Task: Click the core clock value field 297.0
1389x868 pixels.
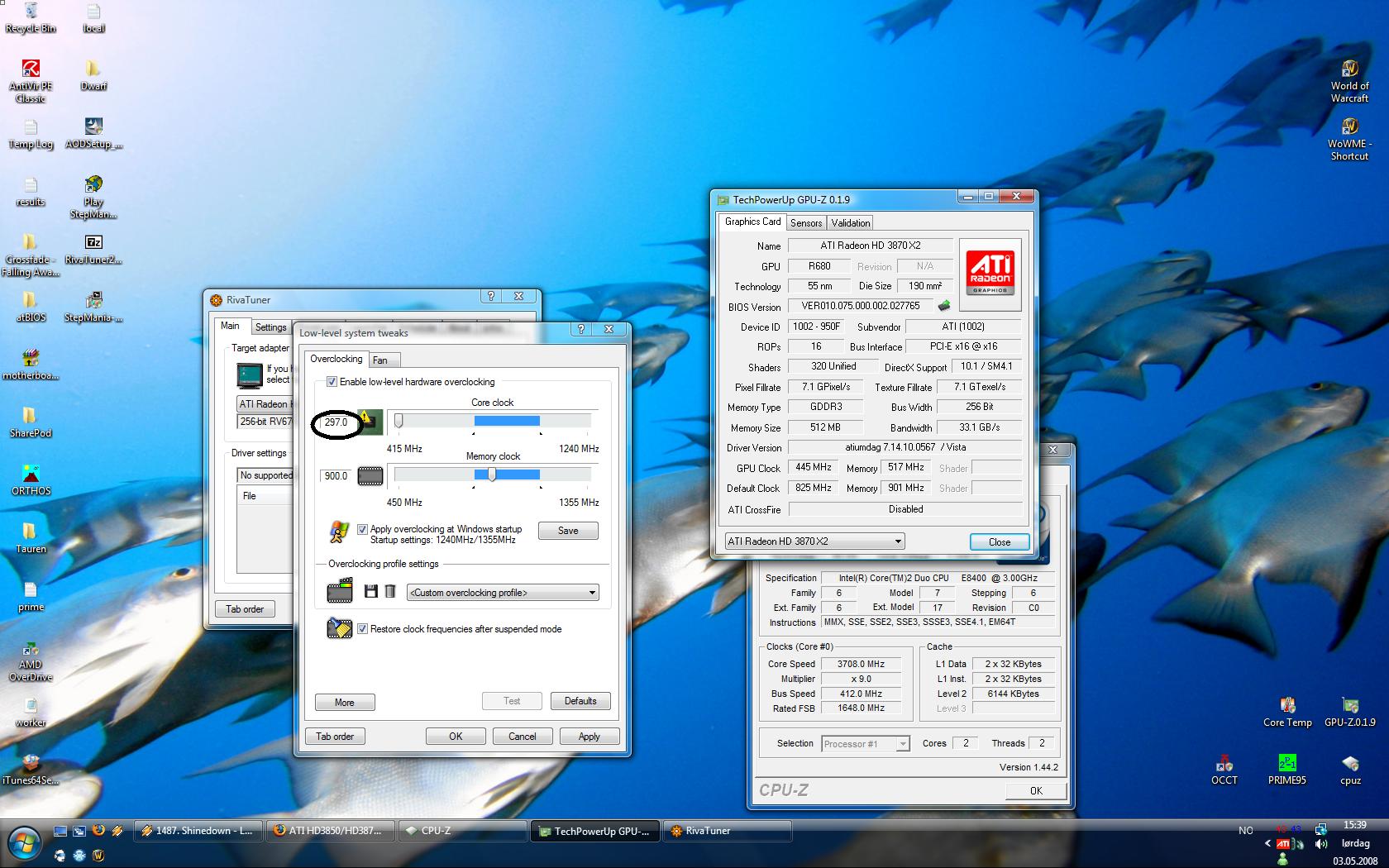Action: point(336,422)
